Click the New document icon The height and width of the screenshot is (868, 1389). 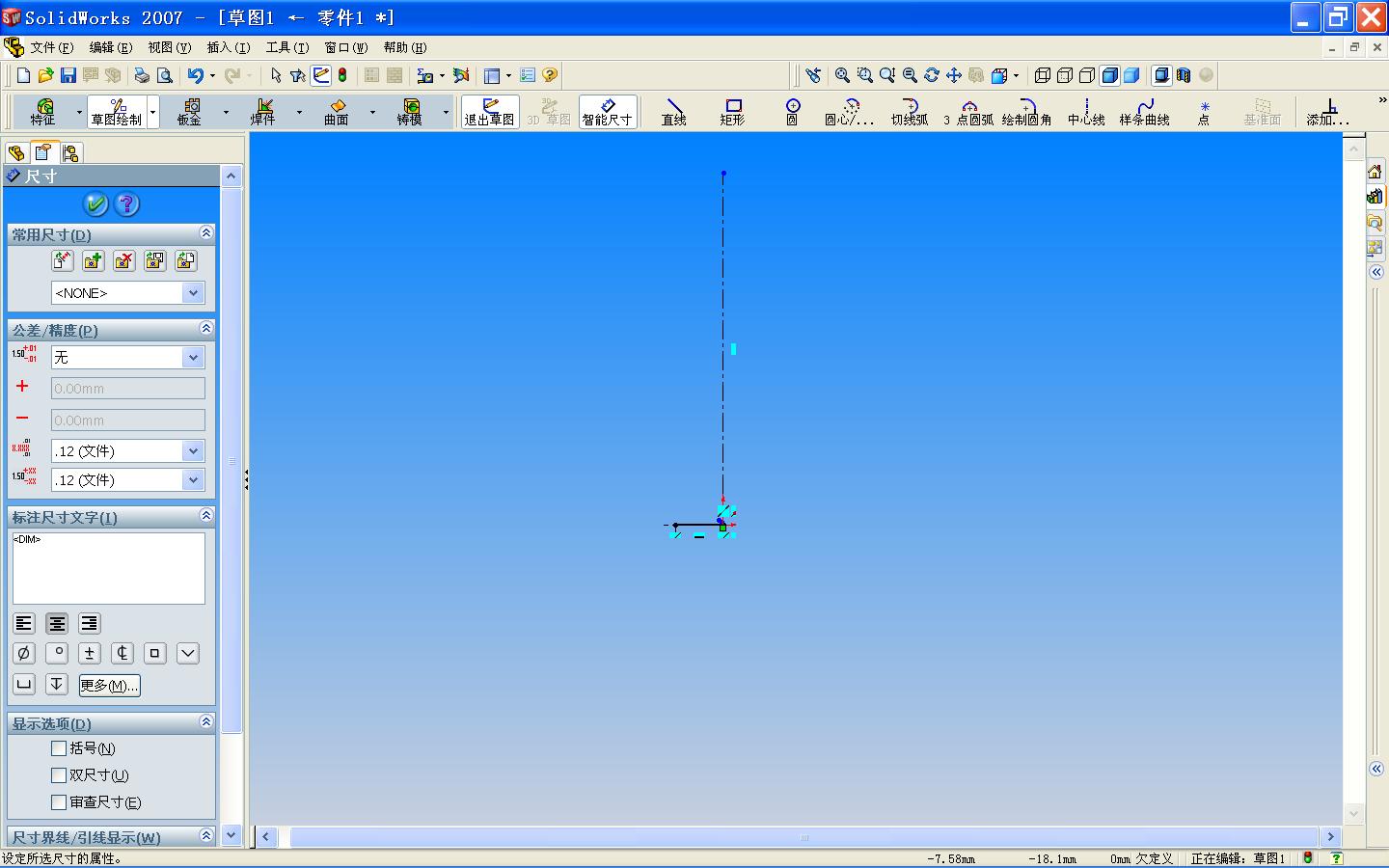pos(24,75)
